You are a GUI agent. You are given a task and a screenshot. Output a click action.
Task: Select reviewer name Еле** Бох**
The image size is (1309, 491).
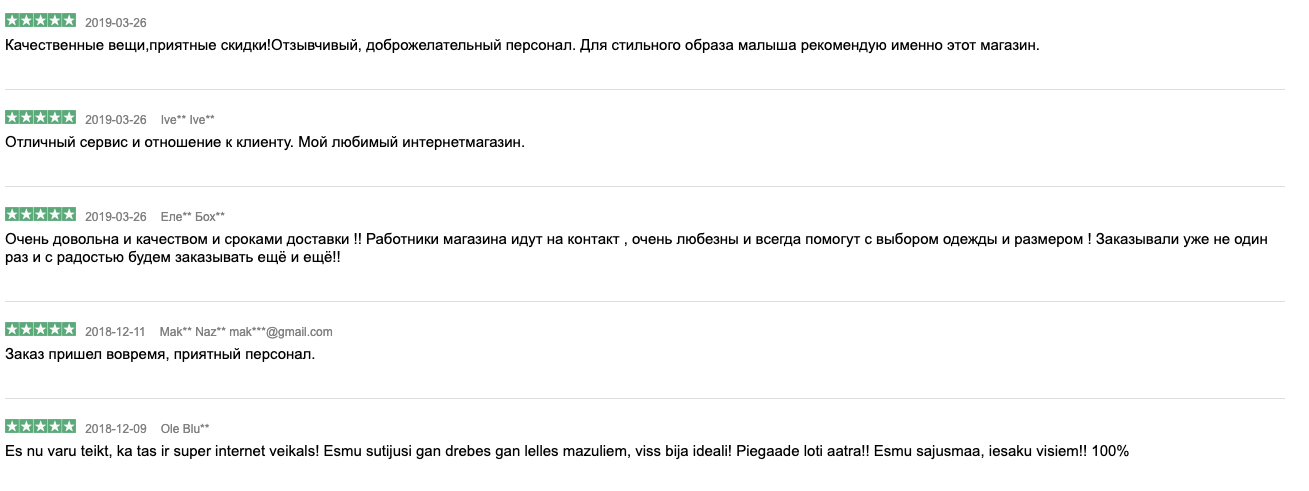point(193,216)
